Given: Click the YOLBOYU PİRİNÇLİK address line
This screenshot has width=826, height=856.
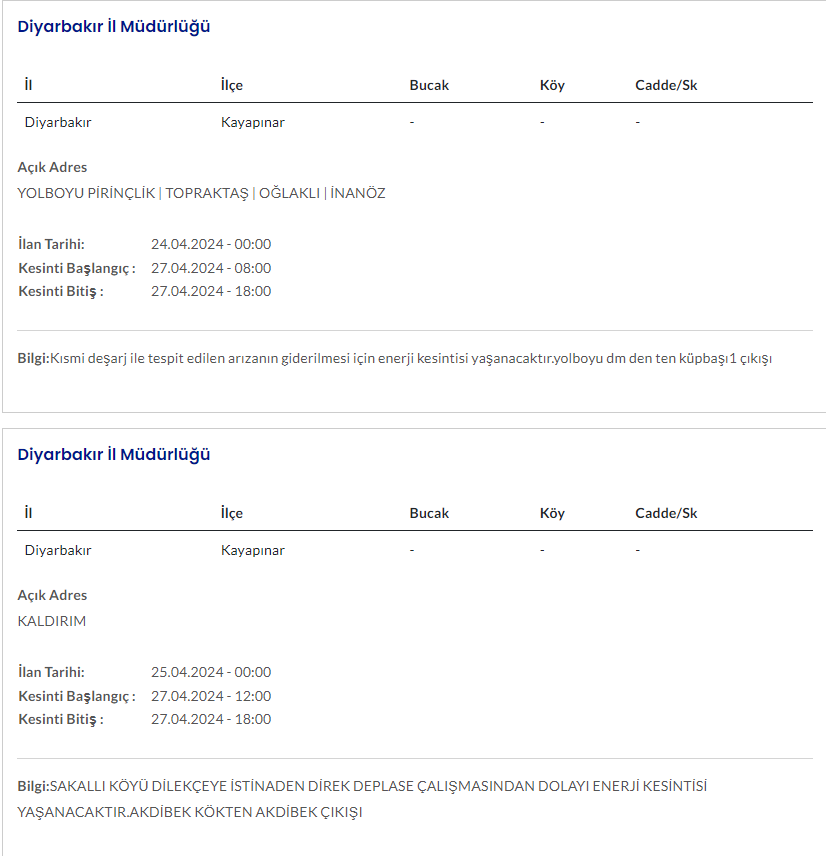Looking at the screenshot, I should [201, 193].
